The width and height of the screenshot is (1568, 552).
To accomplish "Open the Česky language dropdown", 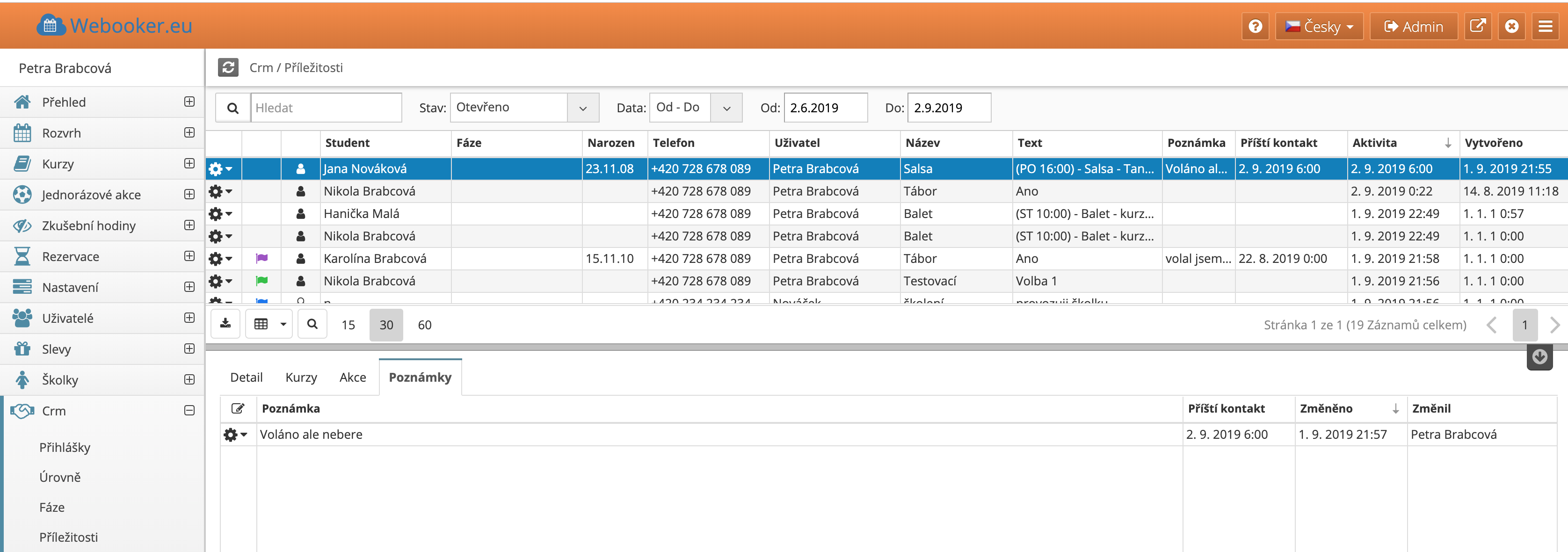I will click(x=1319, y=27).
